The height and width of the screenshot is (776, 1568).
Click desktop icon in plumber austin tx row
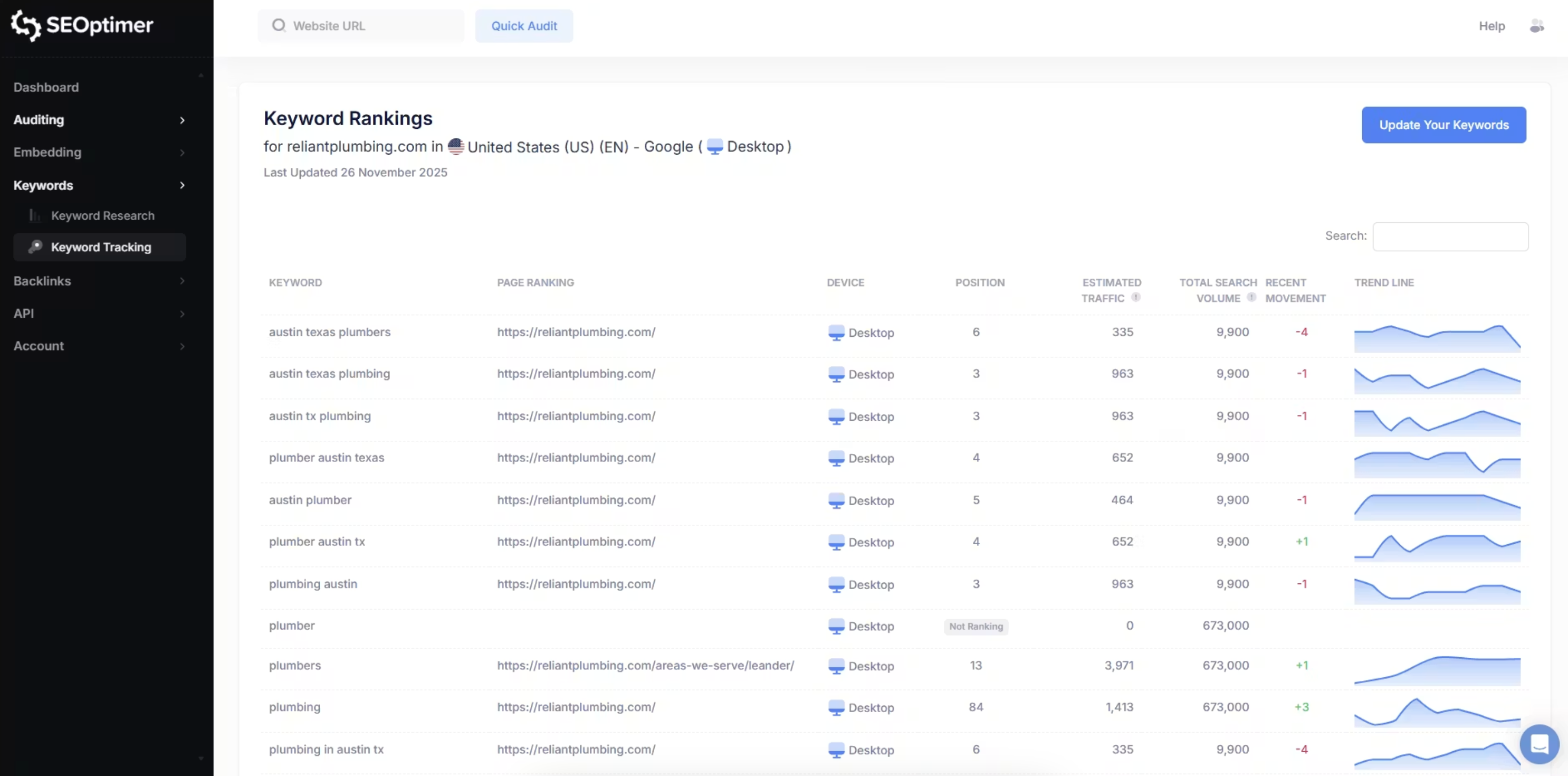(x=836, y=542)
